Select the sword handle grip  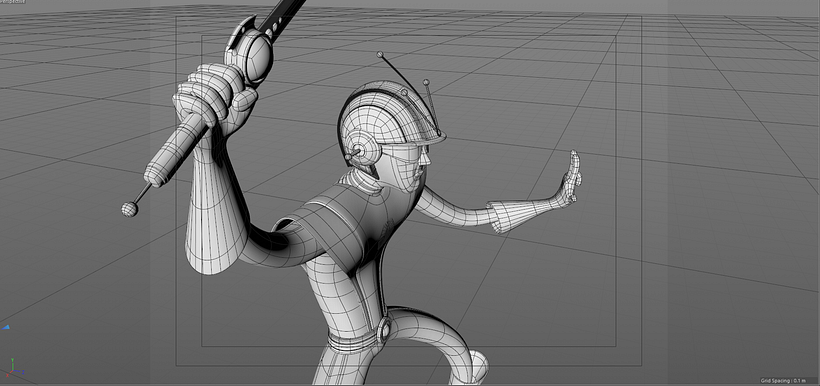(175, 150)
